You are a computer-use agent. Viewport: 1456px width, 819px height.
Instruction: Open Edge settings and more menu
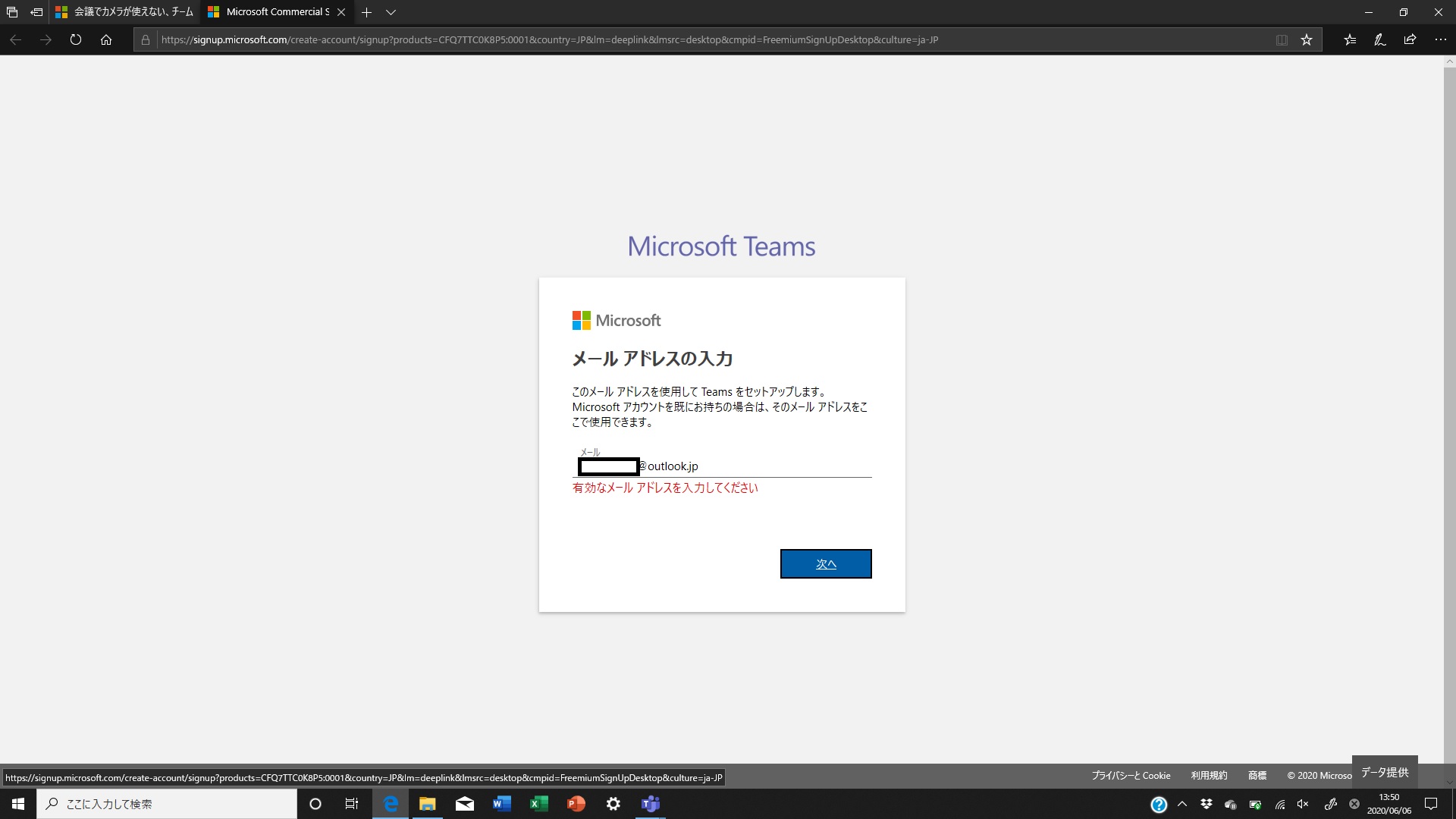click(x=1440, y=39)
